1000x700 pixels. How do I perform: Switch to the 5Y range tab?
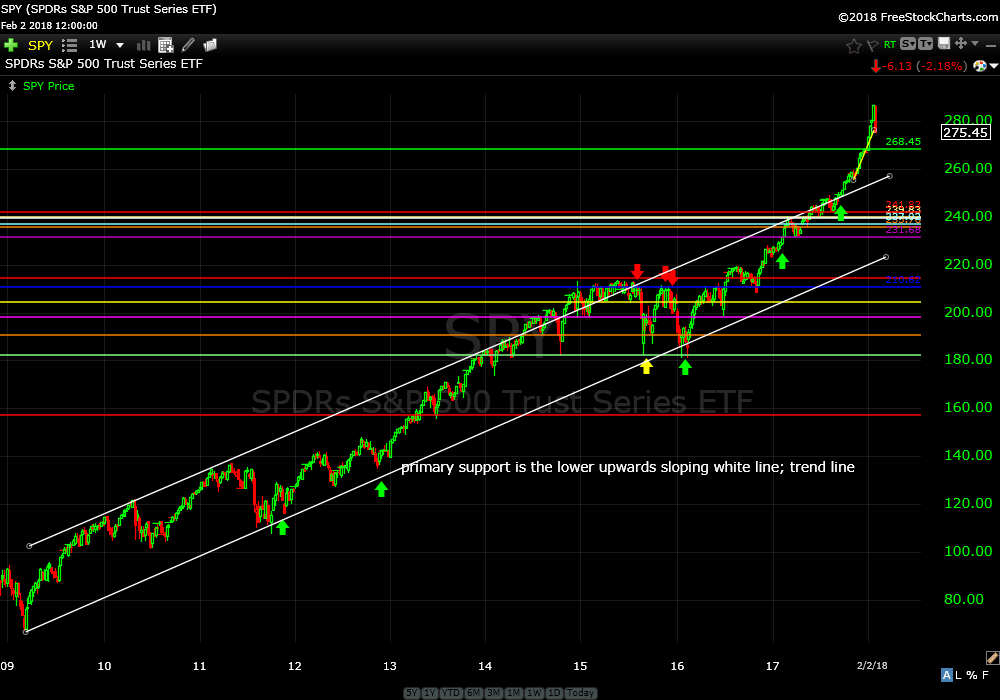[x=412, y=693]
